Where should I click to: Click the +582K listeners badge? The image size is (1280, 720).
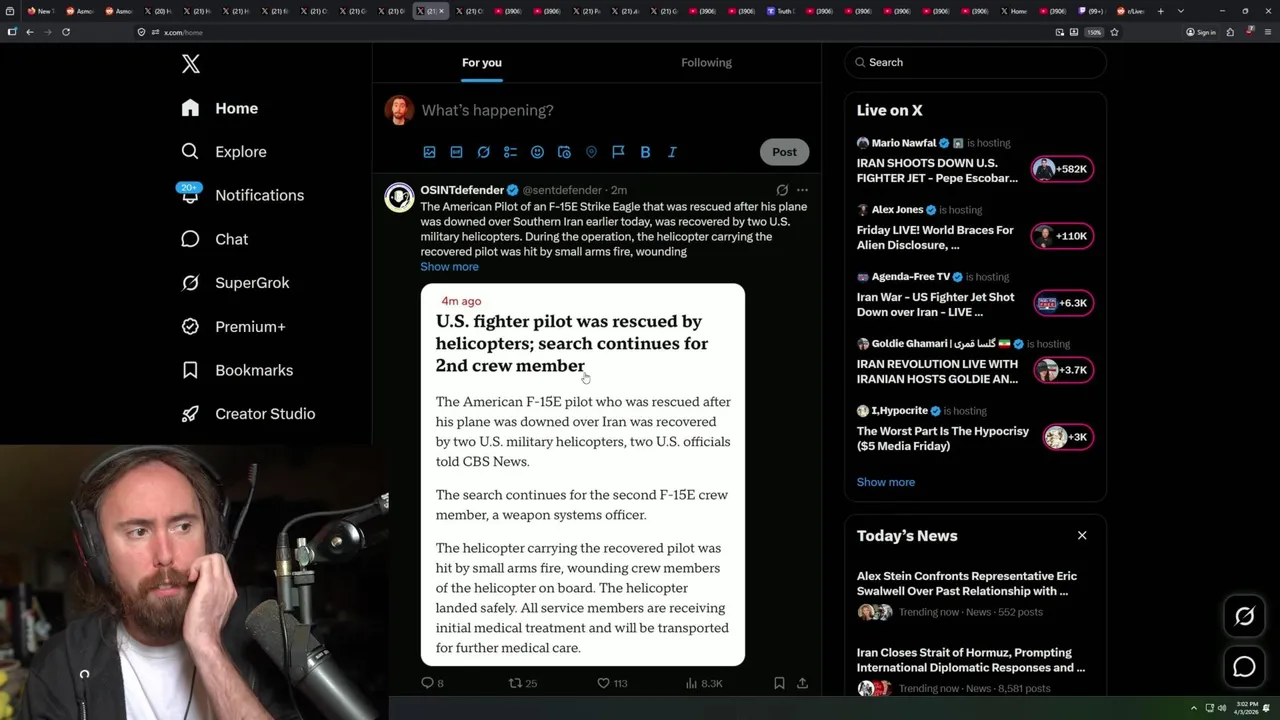(1062, 169)
